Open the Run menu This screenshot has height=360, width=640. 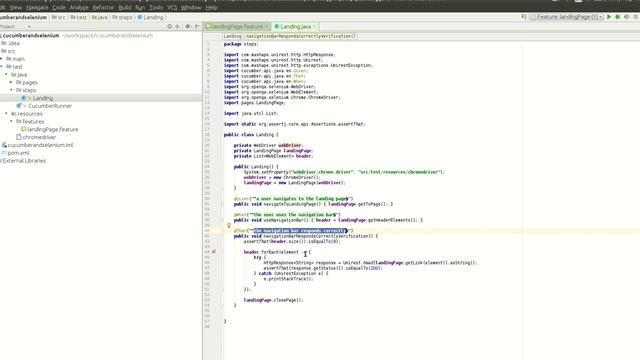tap(140, 7)
